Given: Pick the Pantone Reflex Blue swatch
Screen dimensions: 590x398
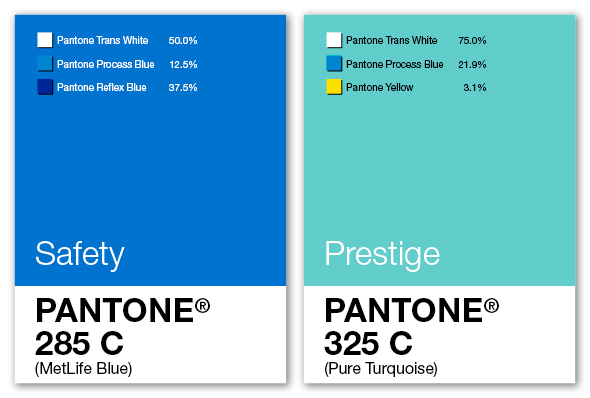Looking at the screenshot, I should [45, 87].
